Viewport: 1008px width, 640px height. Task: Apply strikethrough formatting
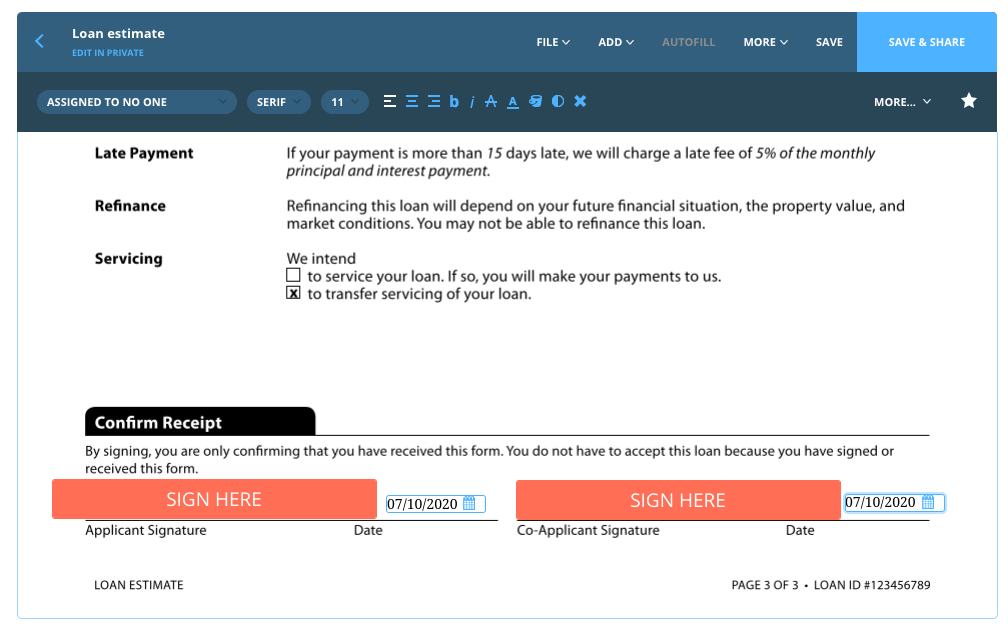tap(491, 102)
